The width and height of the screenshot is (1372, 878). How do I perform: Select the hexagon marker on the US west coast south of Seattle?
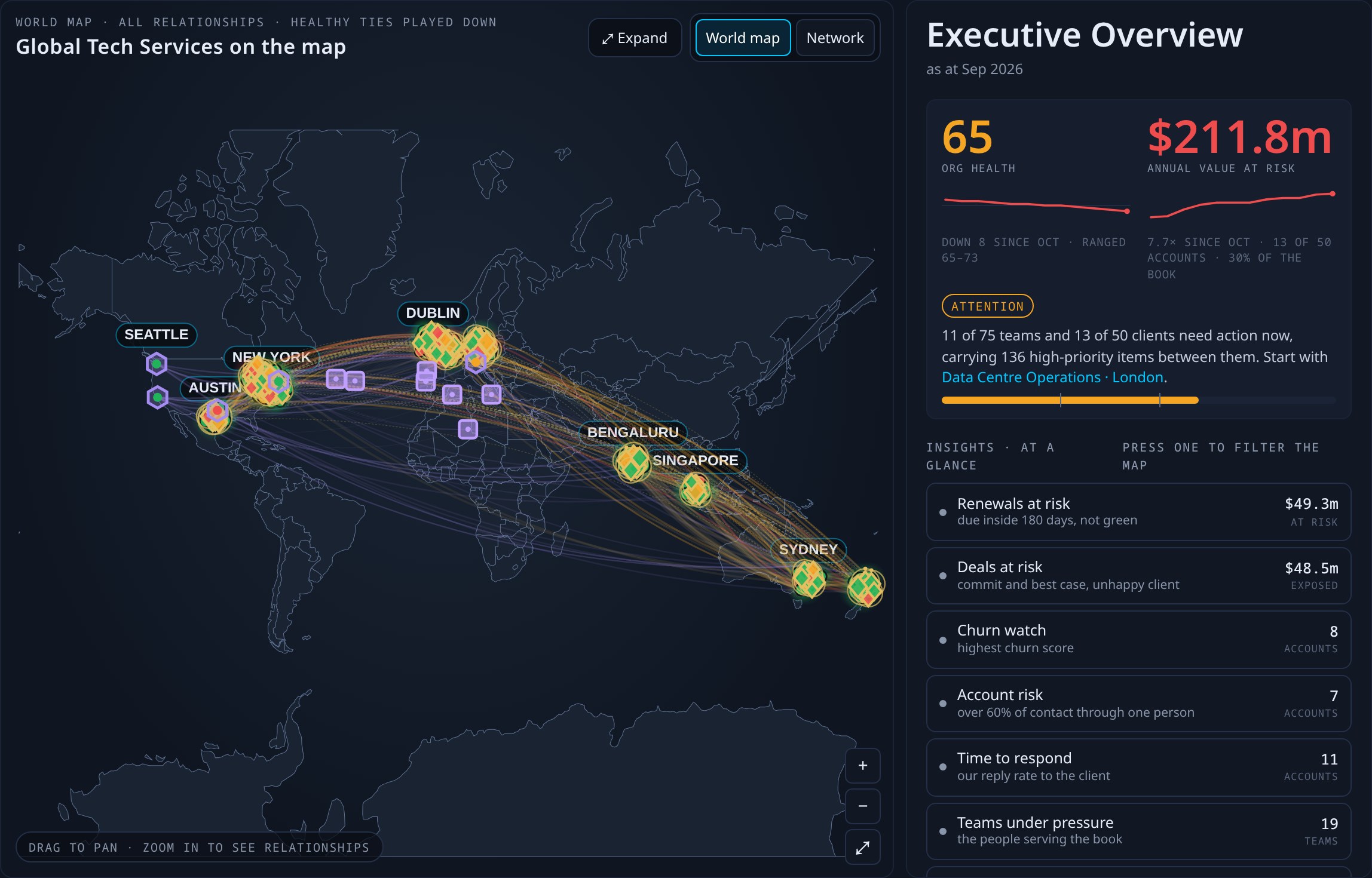click(157, 397)
